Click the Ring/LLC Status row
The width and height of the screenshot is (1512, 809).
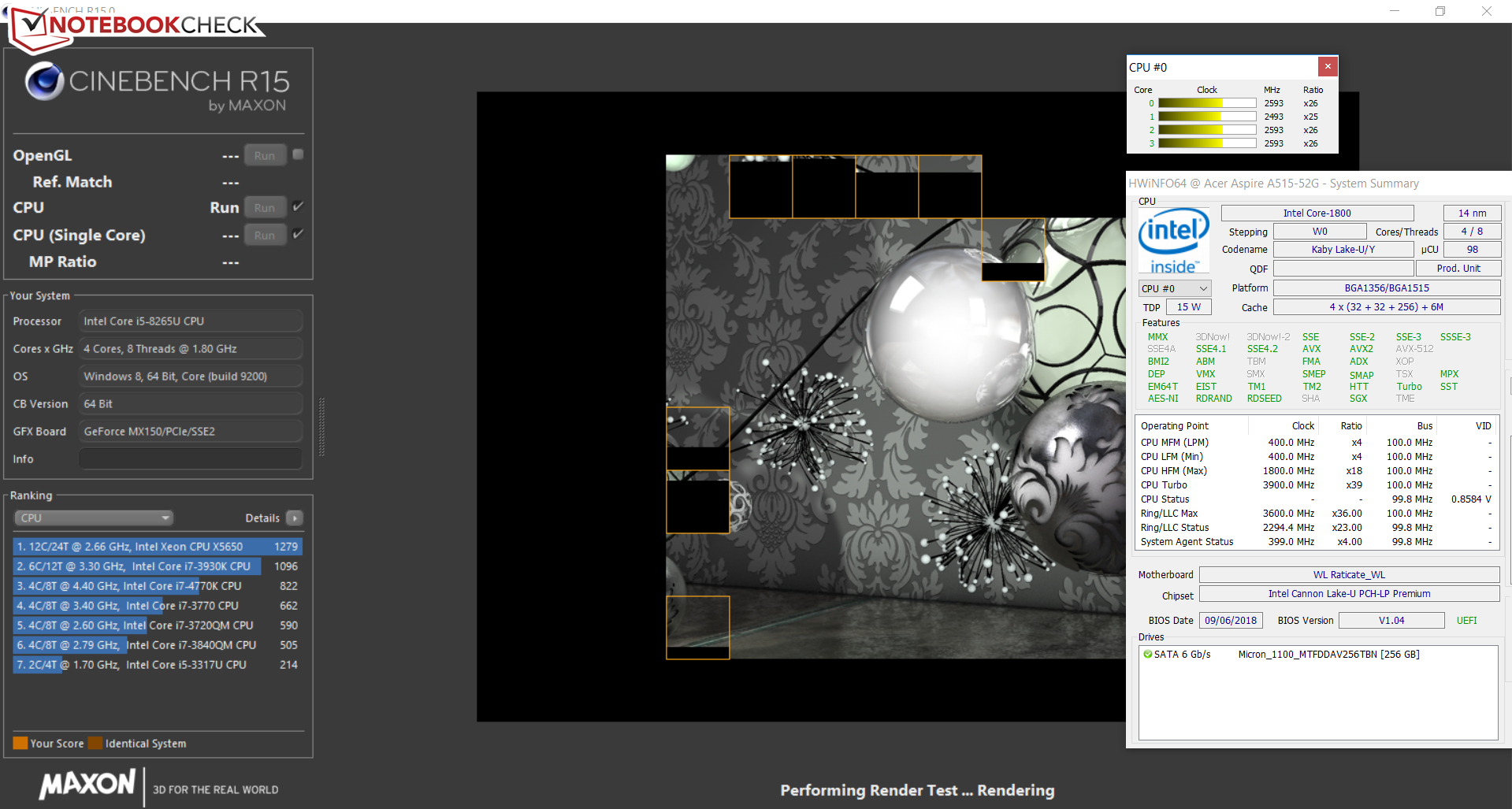coord(1316,528)
